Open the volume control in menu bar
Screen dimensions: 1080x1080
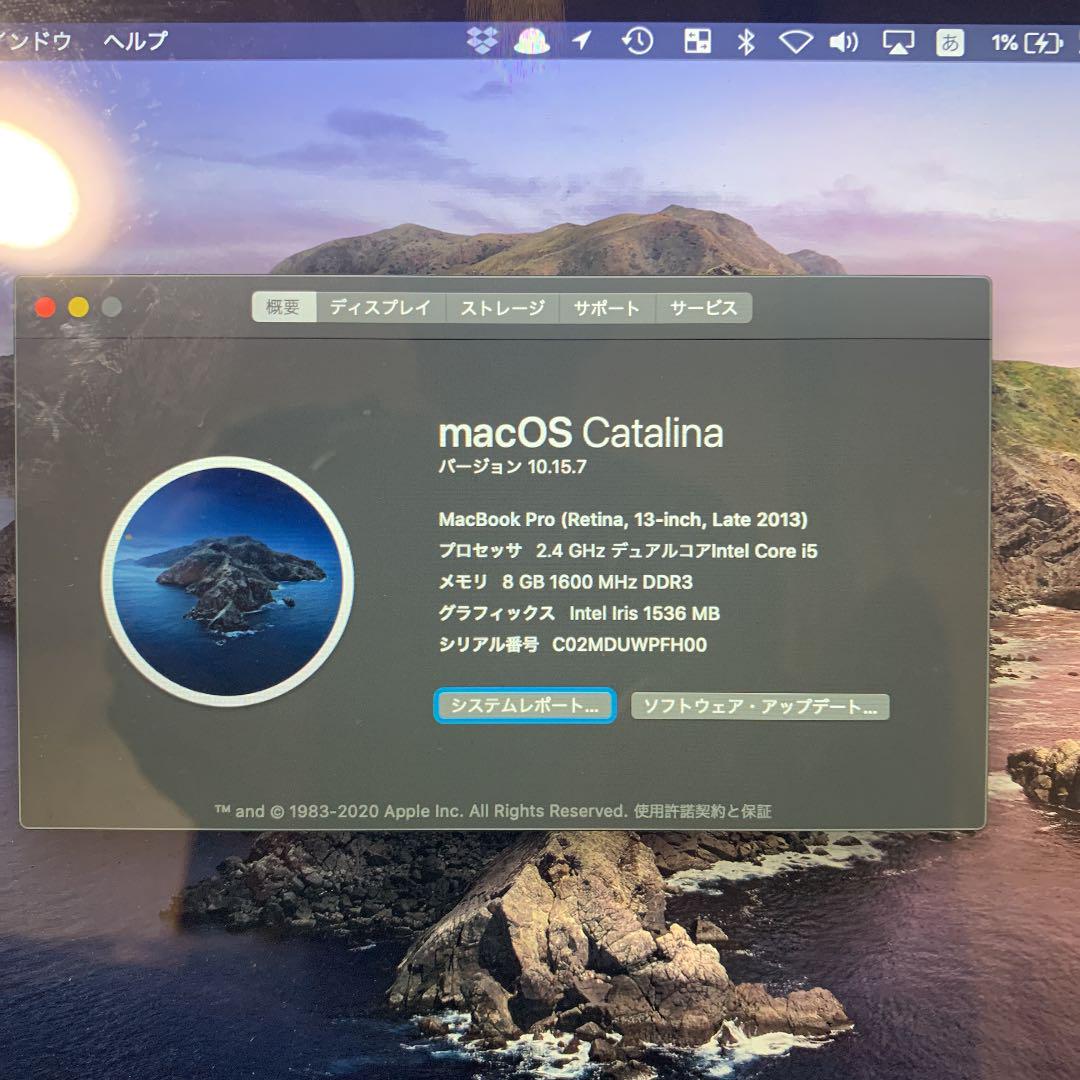tap(844, 42)
